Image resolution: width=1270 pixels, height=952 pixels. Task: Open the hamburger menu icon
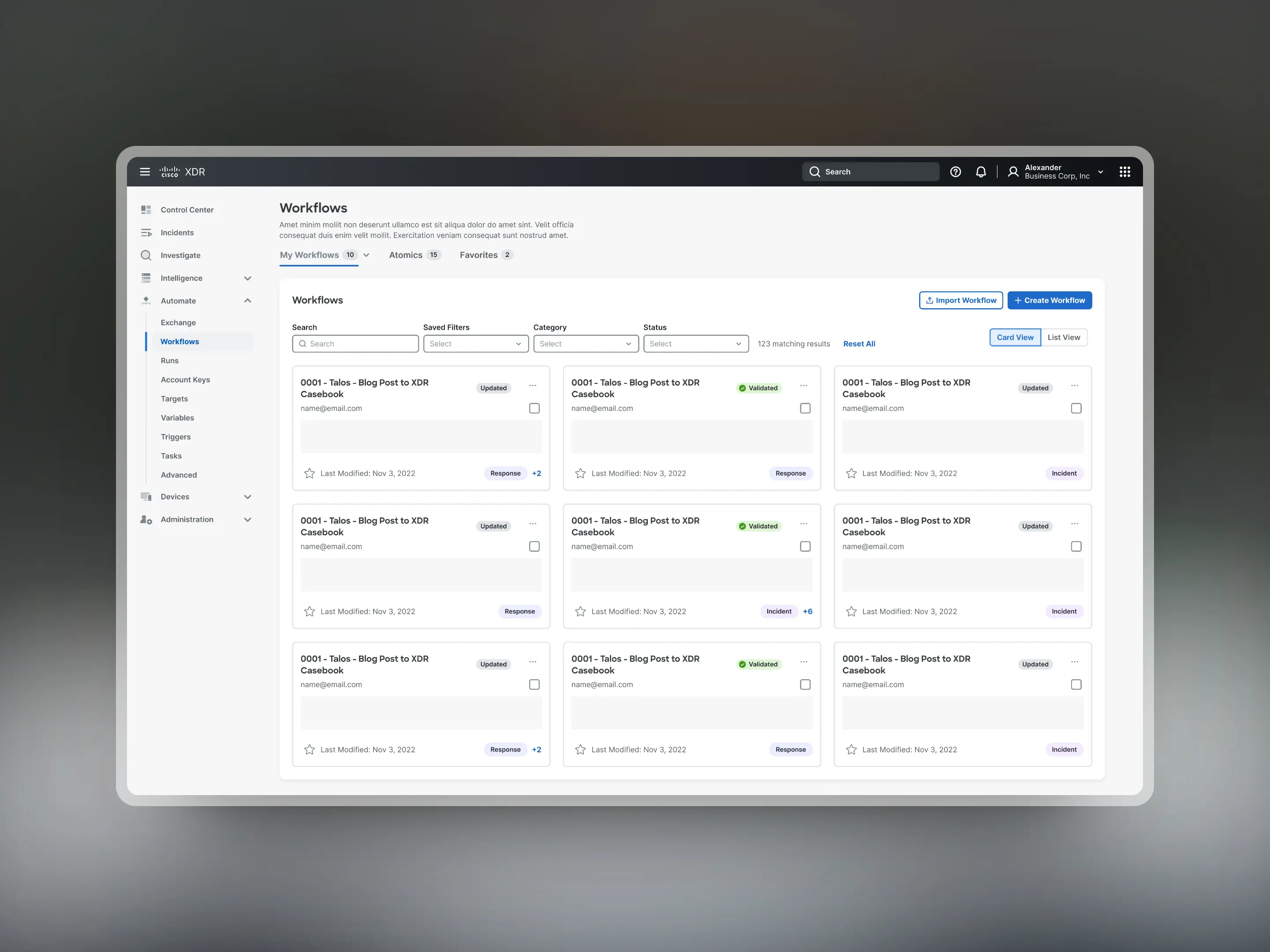[x=145, y=171]
